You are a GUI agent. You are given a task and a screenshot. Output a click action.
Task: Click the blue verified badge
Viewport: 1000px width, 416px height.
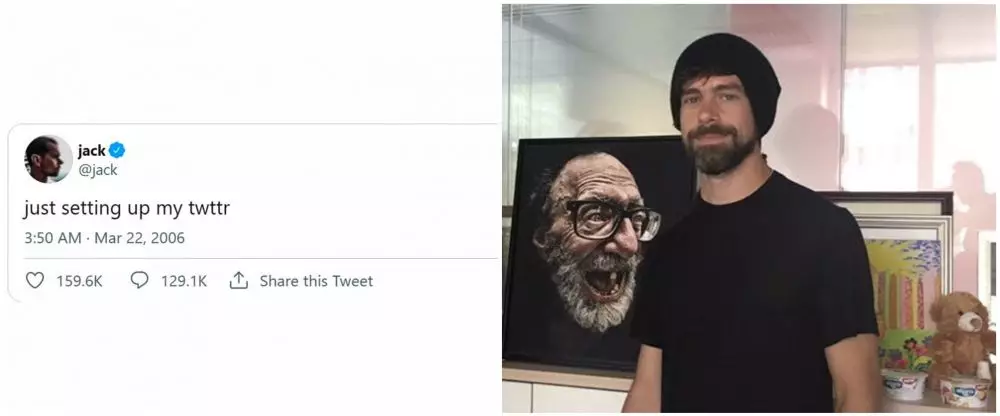(x=117, y=151)
